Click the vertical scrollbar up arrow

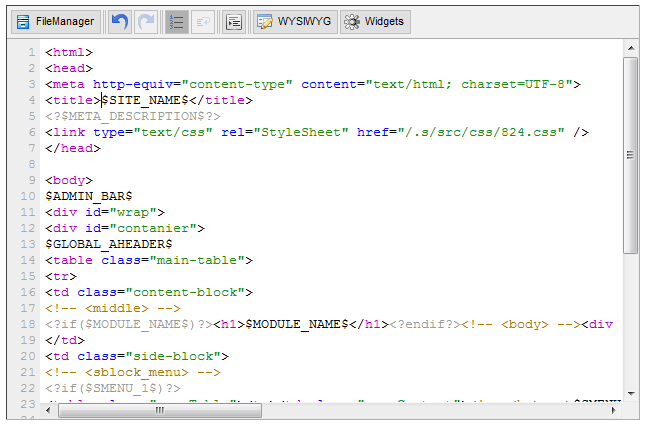tap(630, 48)
